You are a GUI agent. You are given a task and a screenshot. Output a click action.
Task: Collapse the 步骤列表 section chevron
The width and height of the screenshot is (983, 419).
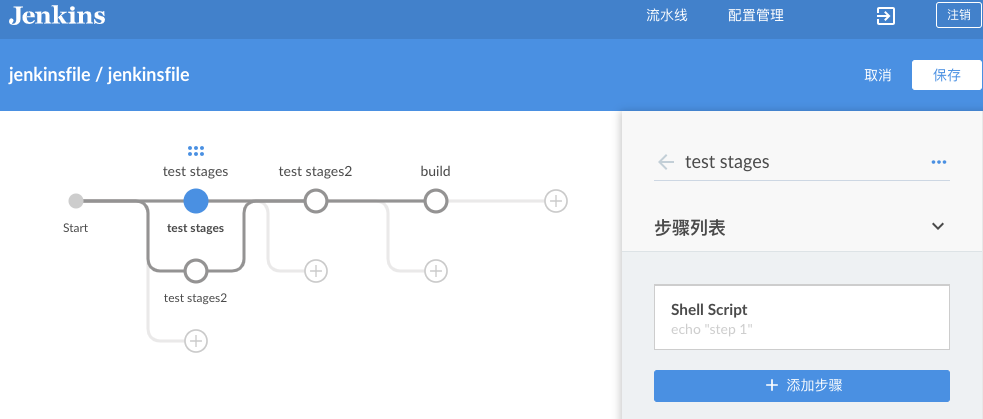coord(938,226)
